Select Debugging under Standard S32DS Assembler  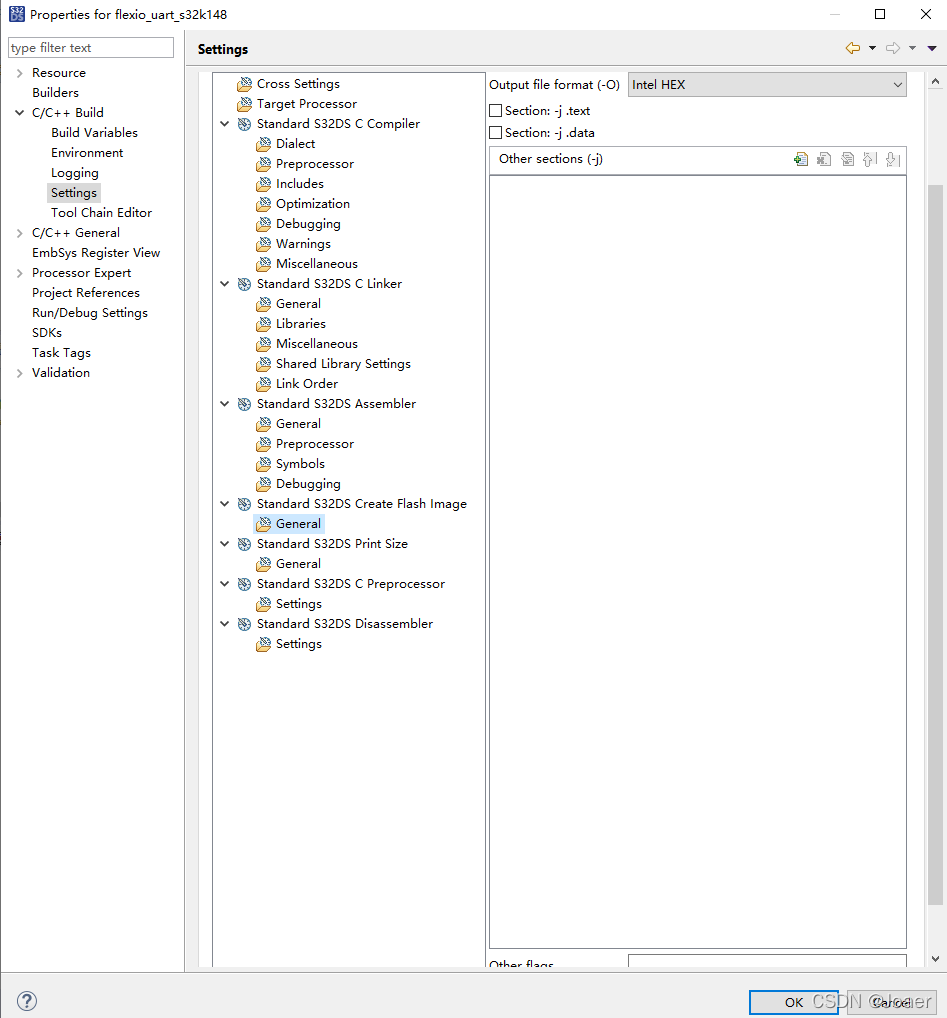point(308,484)
